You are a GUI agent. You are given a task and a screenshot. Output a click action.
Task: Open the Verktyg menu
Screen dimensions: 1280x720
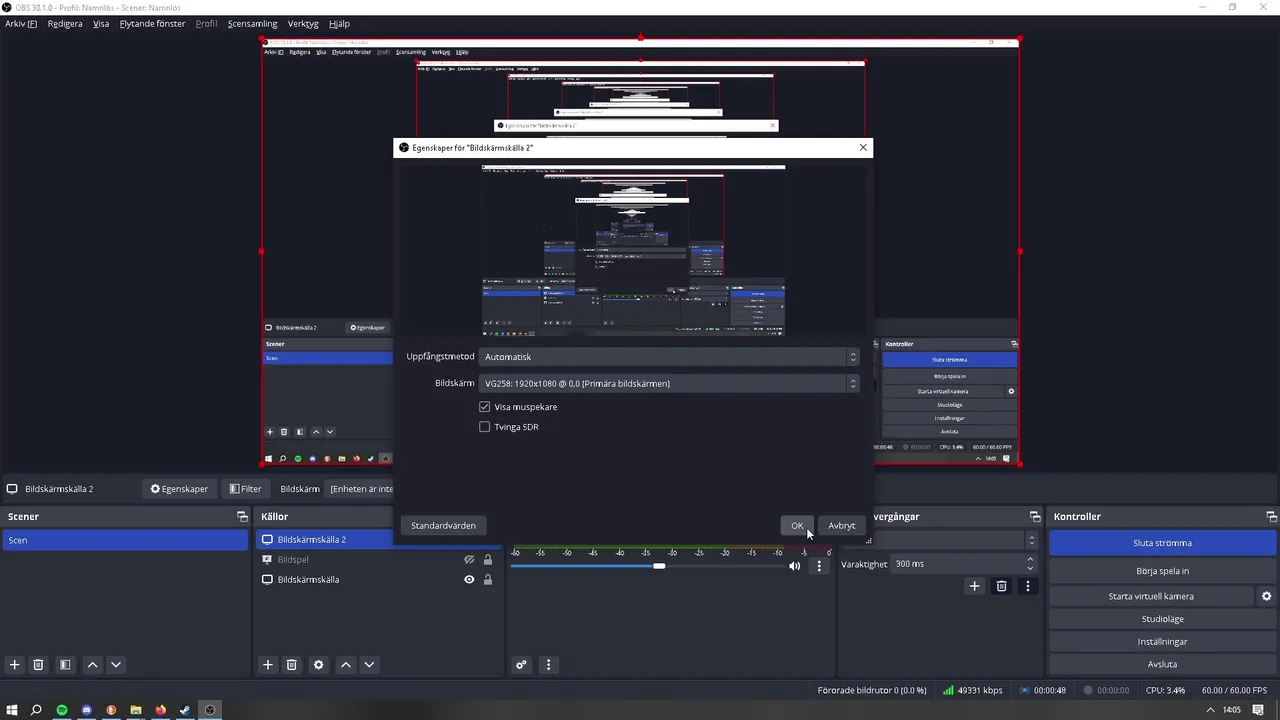(x=303, y=23)
